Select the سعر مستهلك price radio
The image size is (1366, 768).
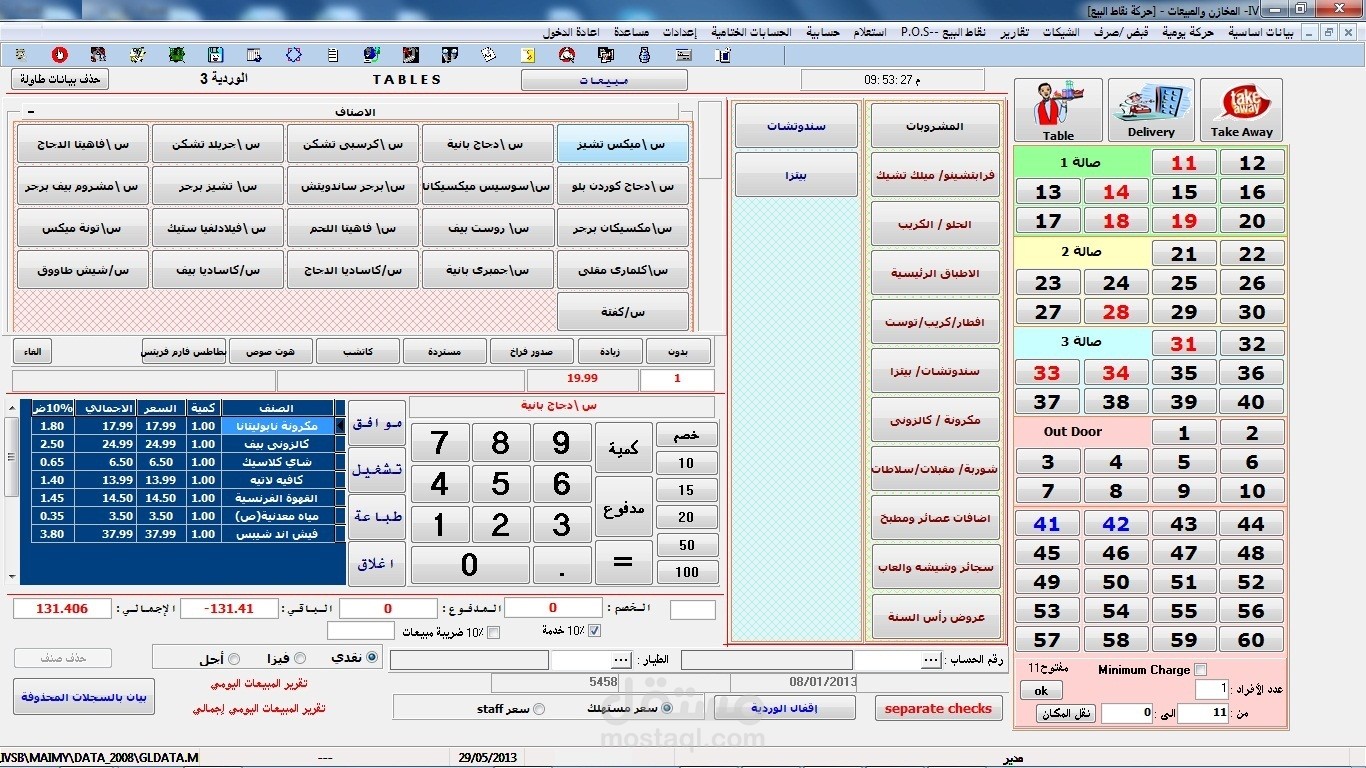(667, 708)
